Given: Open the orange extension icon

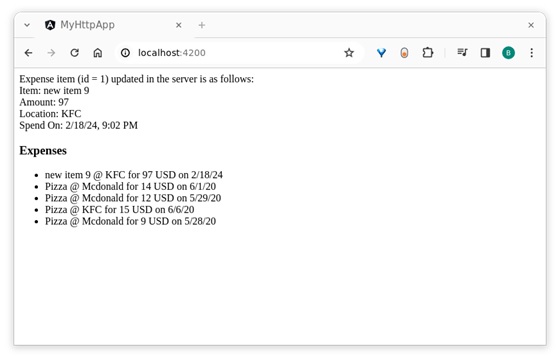Looking at the screenshot, I should 404,53.
